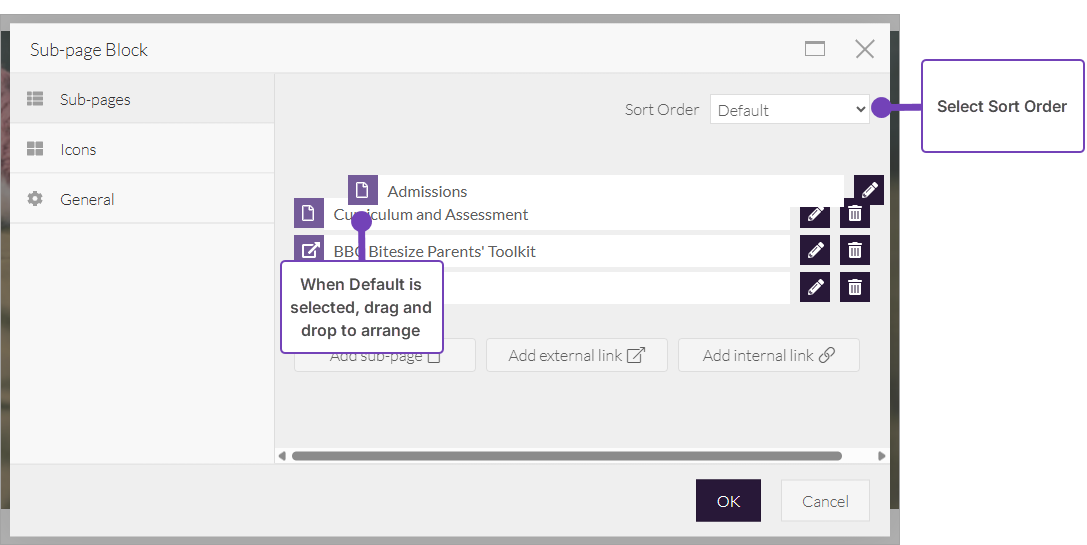Click the external link icon beside BBC Bitesize
The height and width of the screenshot is (545, 1087).
pyautogui.click(x=309, y=250)
